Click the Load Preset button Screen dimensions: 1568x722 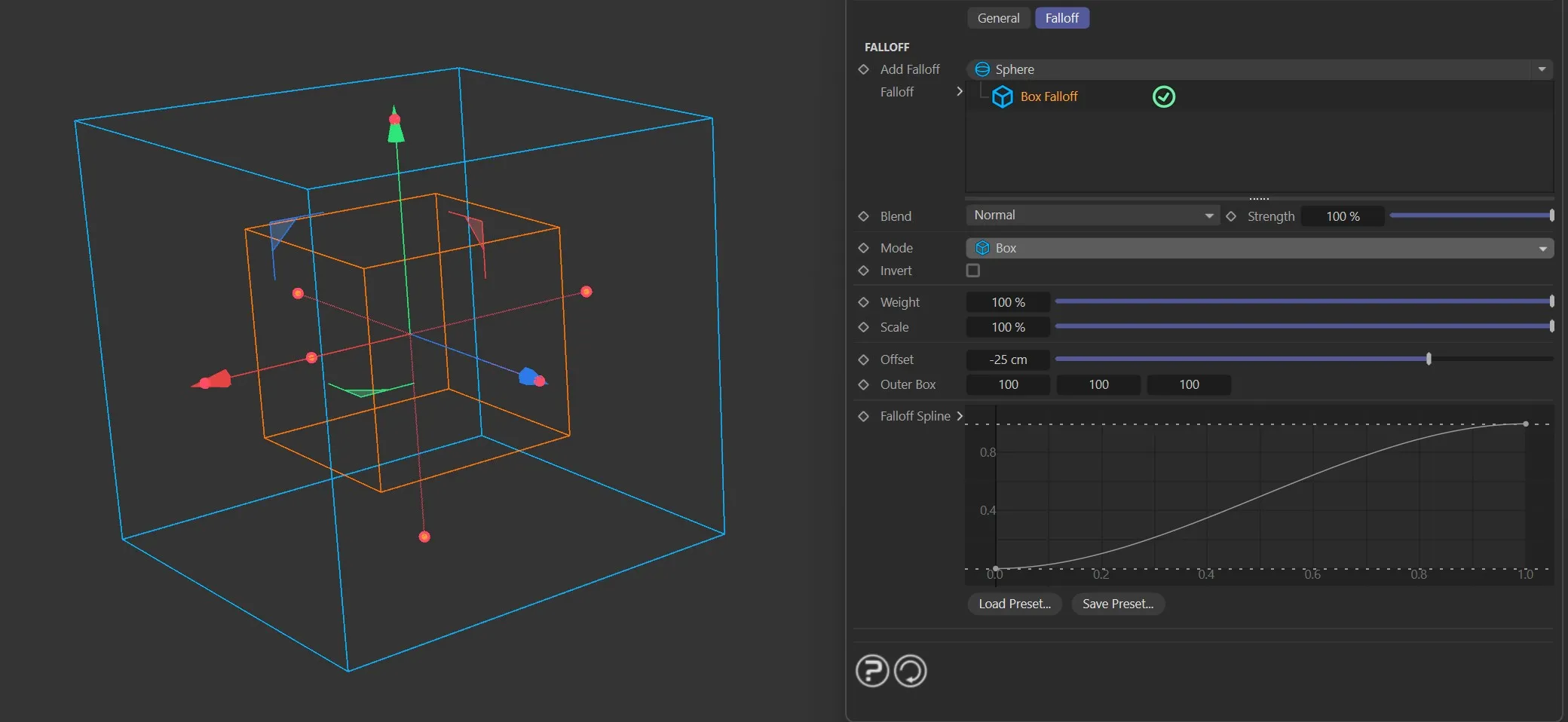pyautogui.click(x=1014, y=604)
